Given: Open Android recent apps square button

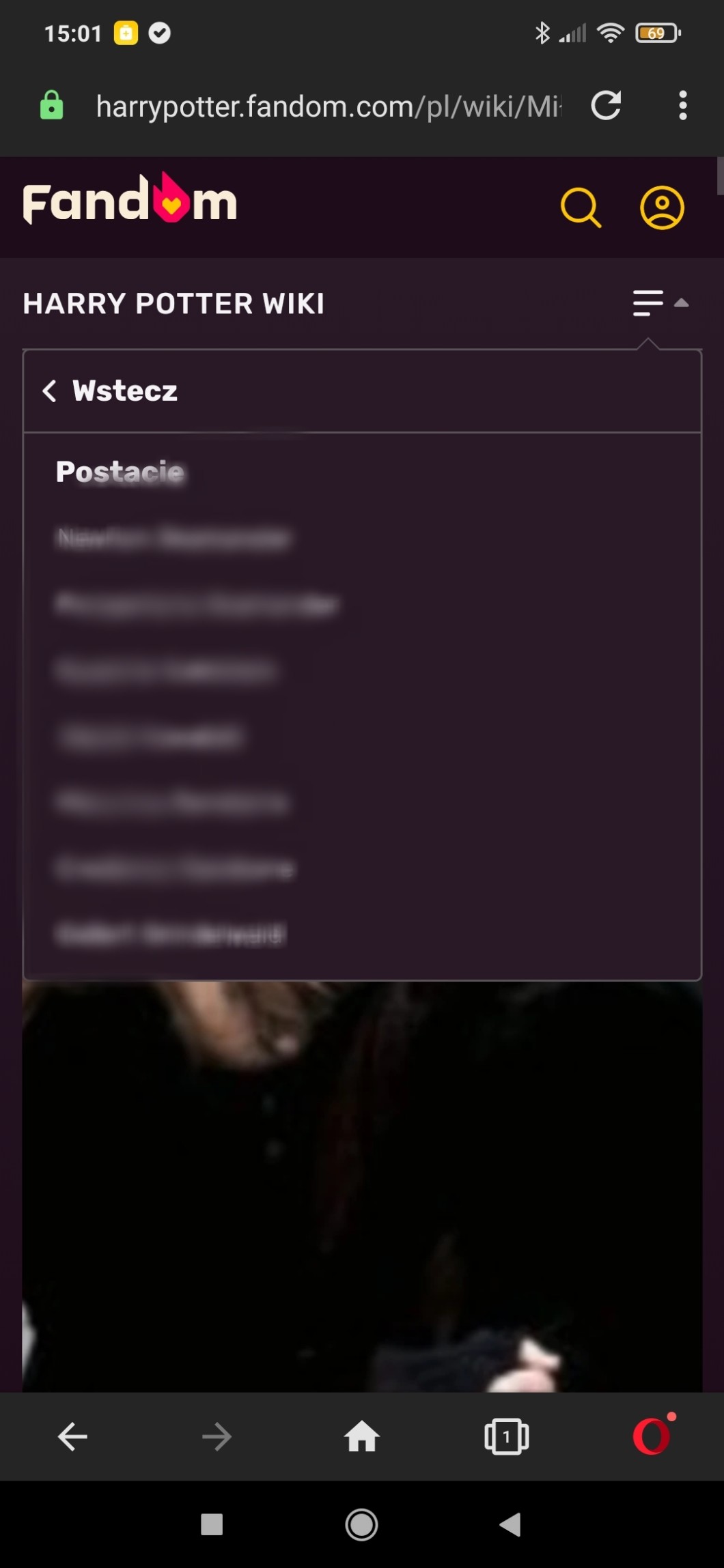Looking at the screenshot, I should pos(212,1524).
